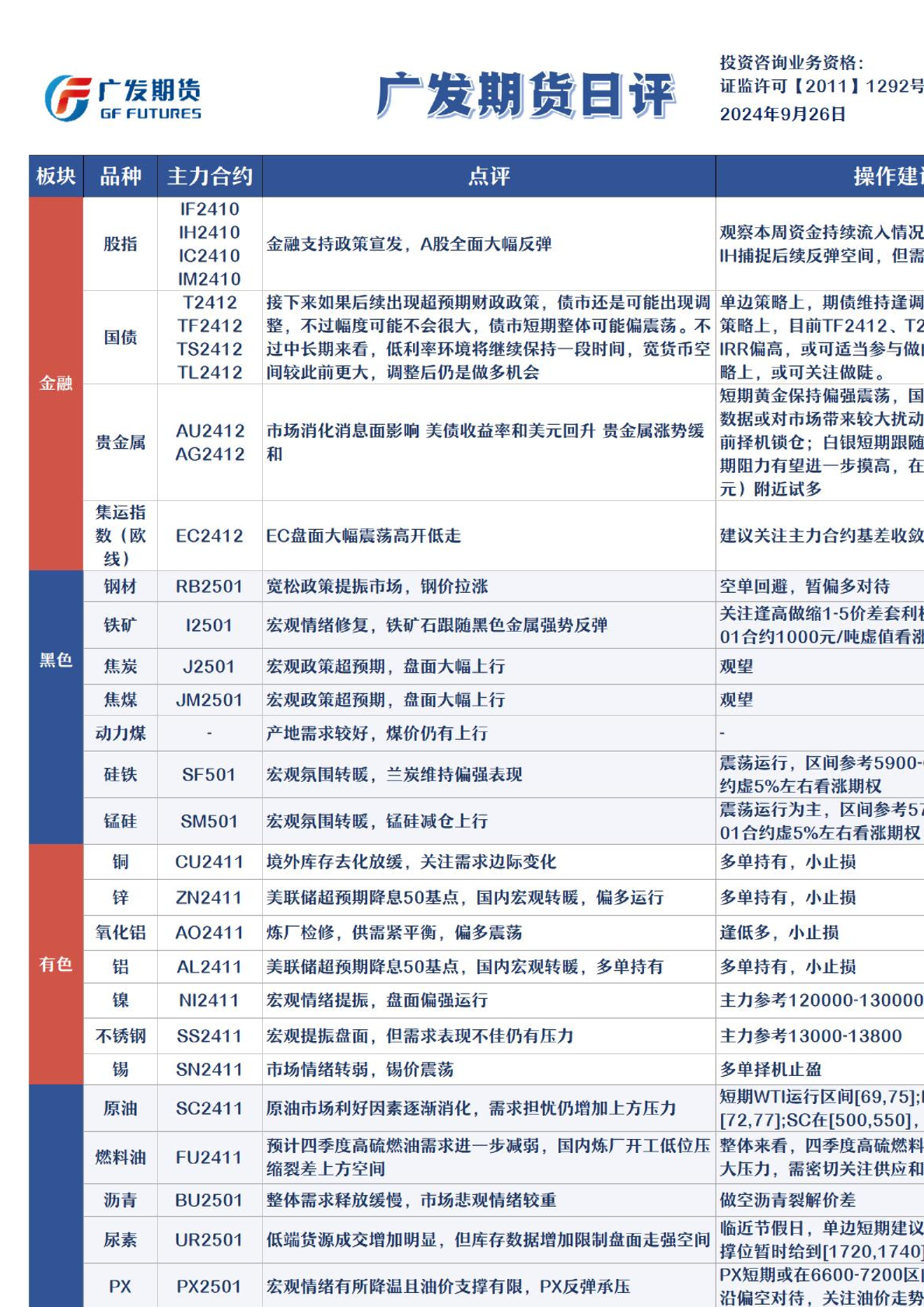
Task: Click the 铜 variety cell
Action: [x=121, y=862]
